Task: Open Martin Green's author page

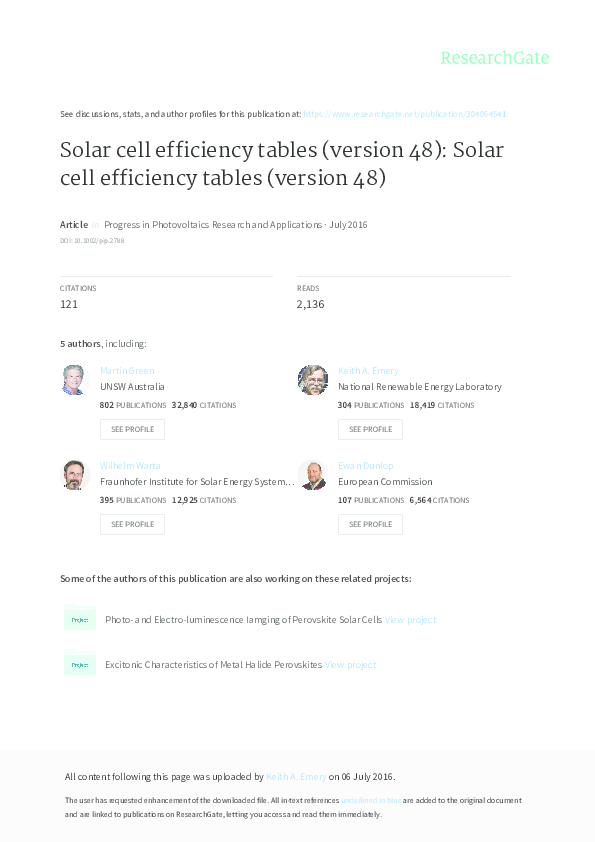Action: click(x=127, y=370)
